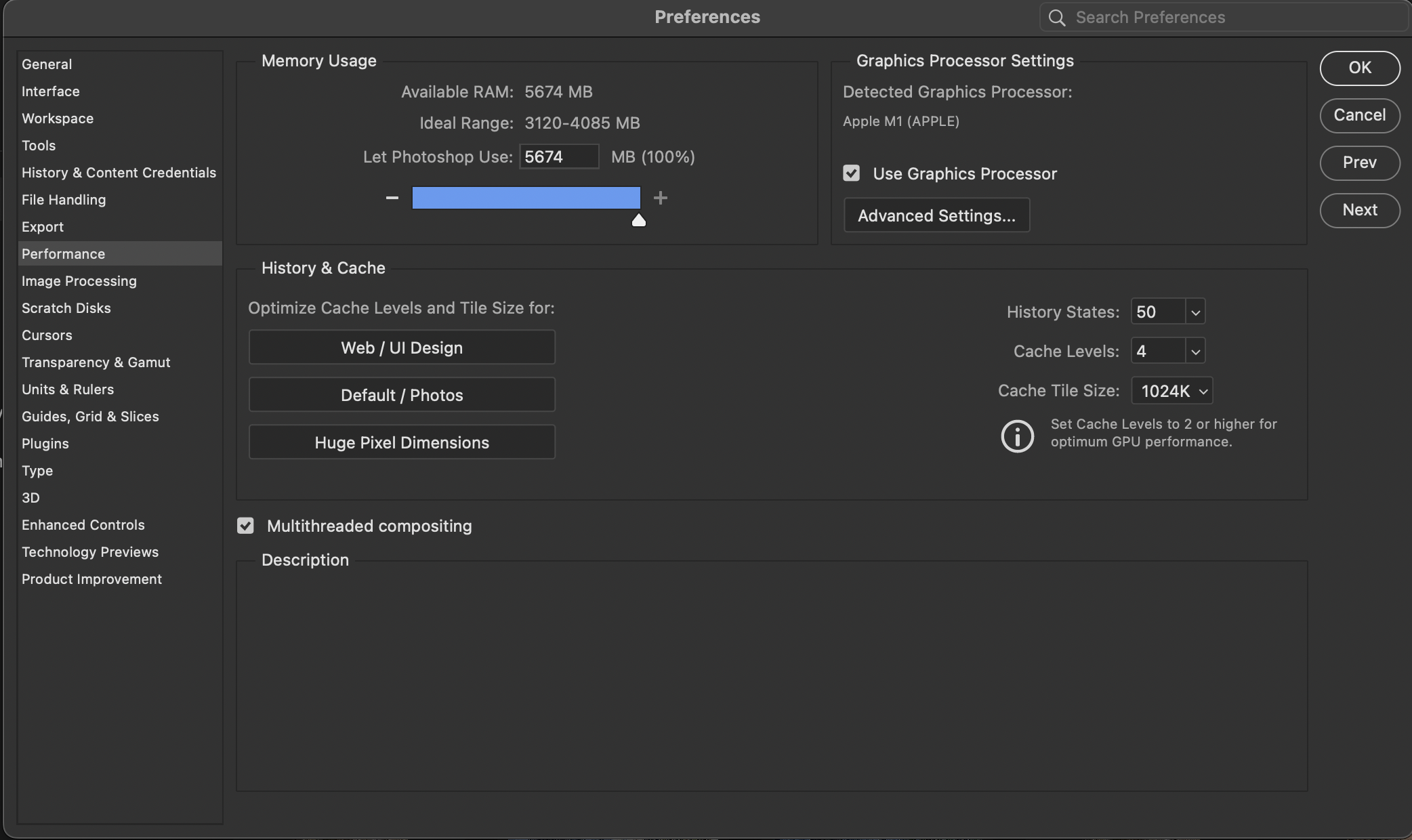1412x840 pixels.
Task: Open the Technology Previews section
Action: click(x=89, y=552)
